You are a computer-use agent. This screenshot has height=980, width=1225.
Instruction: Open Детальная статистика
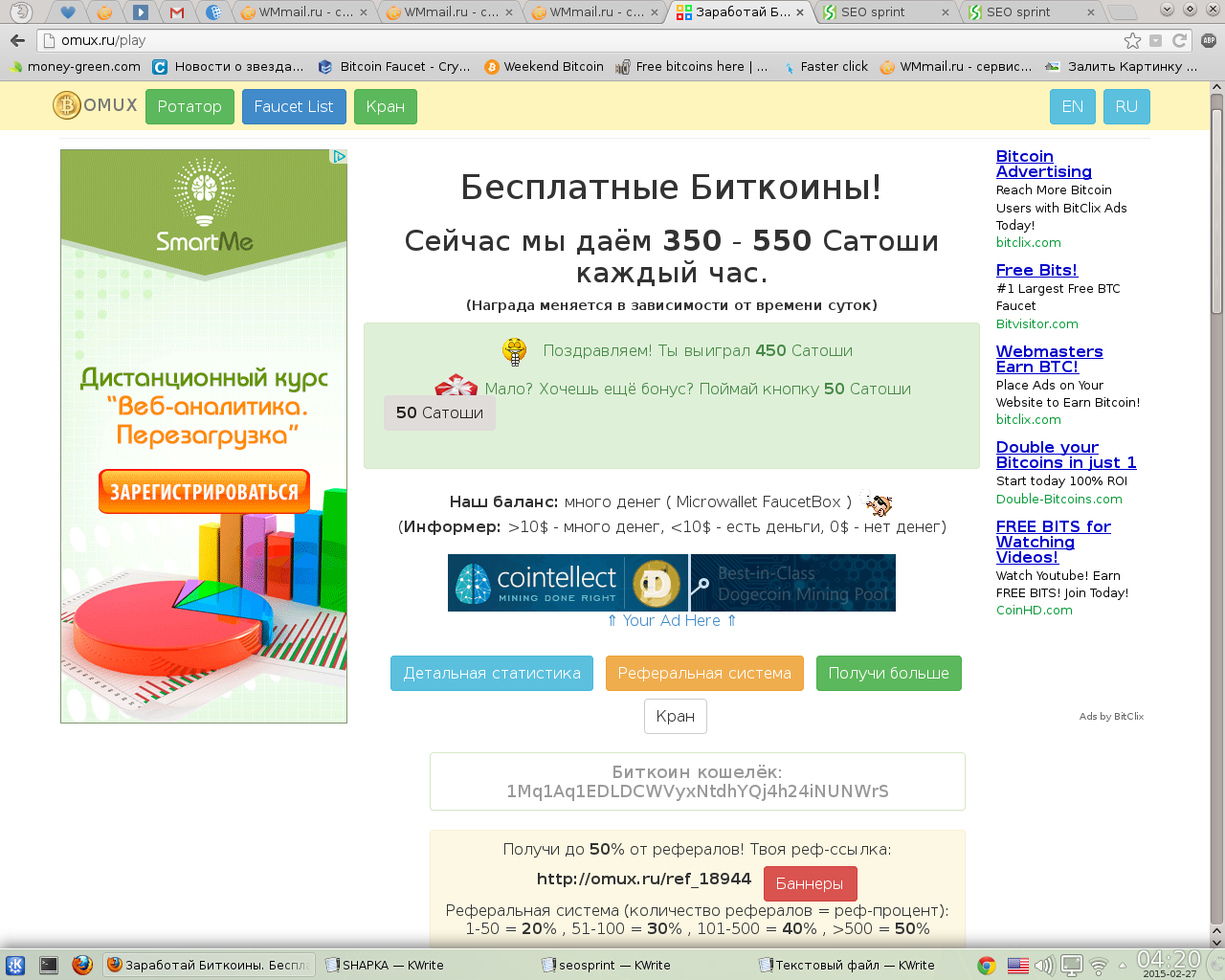(x=492, y=673)
